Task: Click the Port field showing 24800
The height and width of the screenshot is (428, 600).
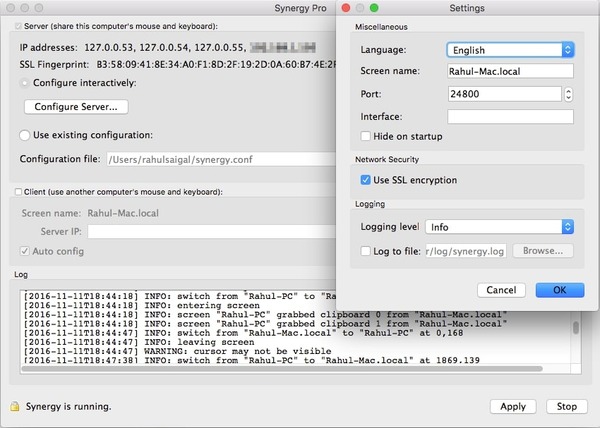Action: click(505, 94)
